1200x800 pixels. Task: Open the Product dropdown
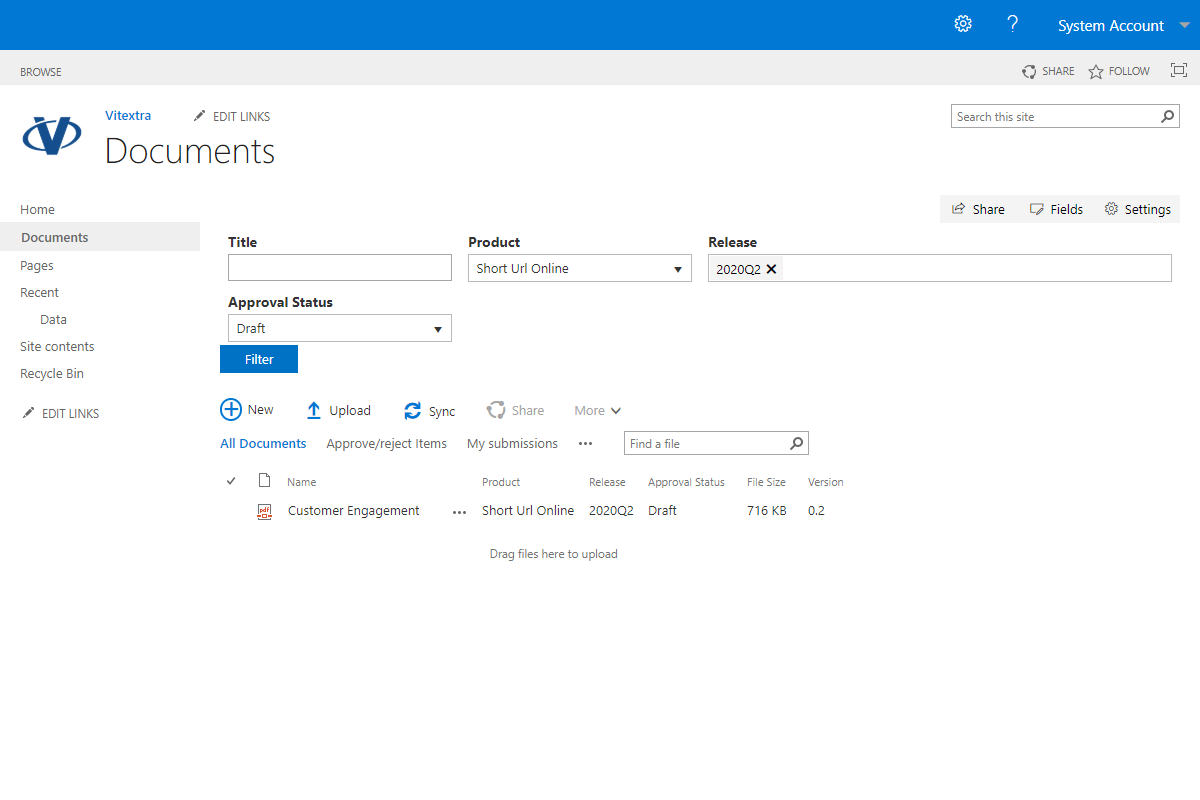tap(580, 268)
